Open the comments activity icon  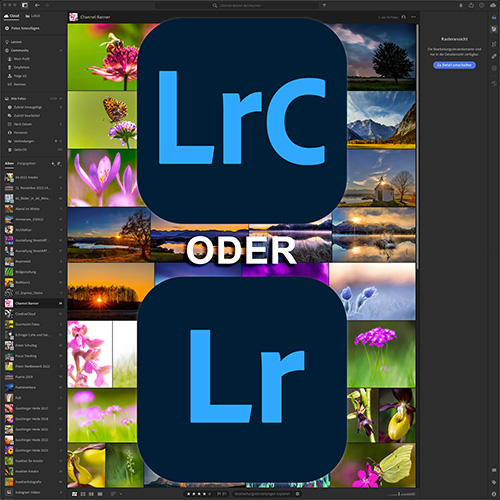click(x=494, y=470)
